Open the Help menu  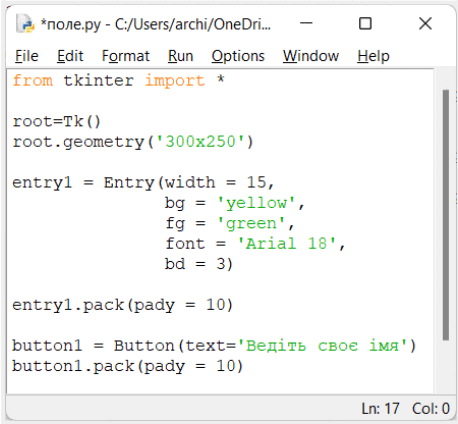pyautogui.click(x=373, y=56)
